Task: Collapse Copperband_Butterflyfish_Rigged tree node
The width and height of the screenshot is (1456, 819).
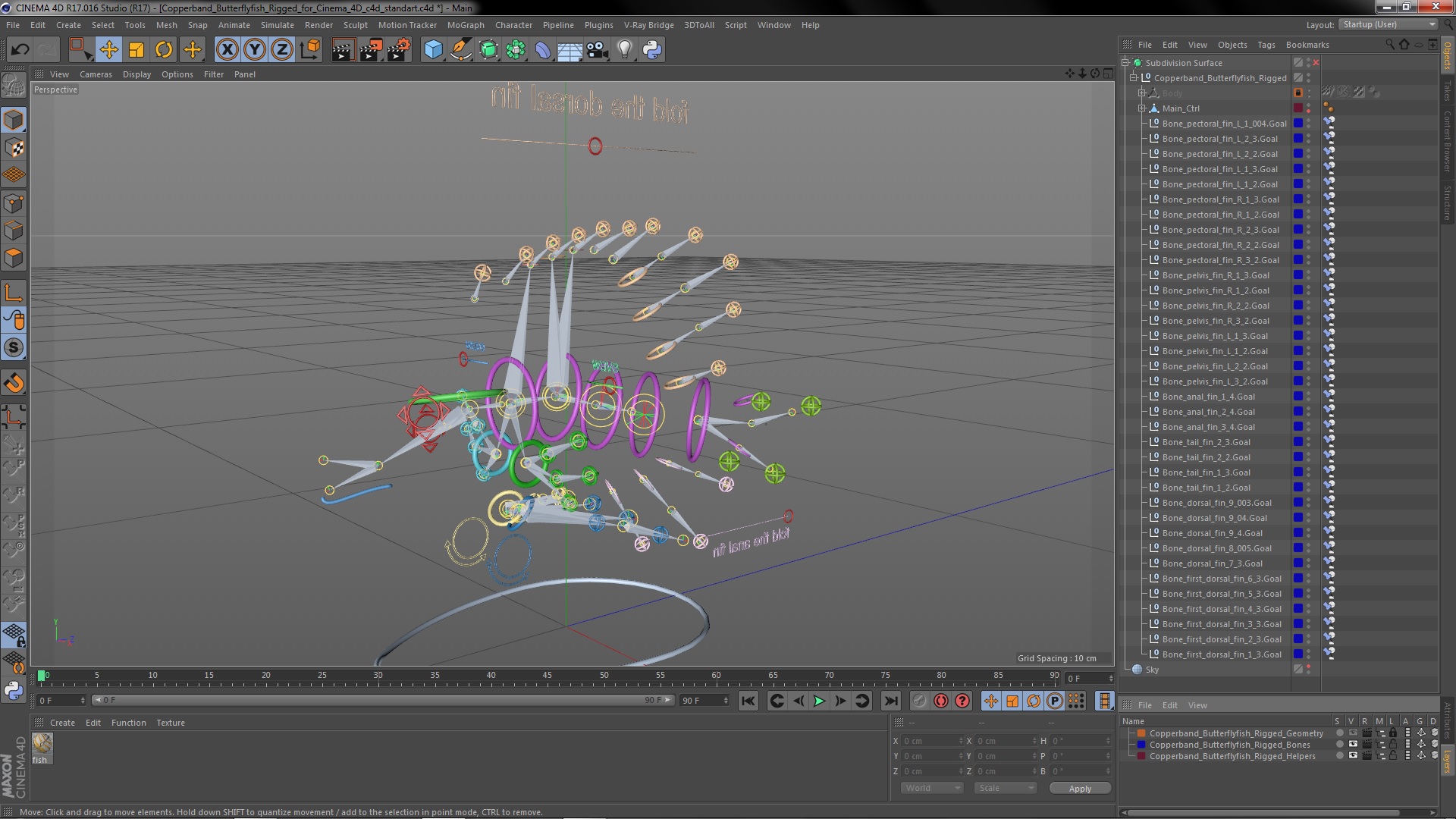Action: (x=1134, y=78)
